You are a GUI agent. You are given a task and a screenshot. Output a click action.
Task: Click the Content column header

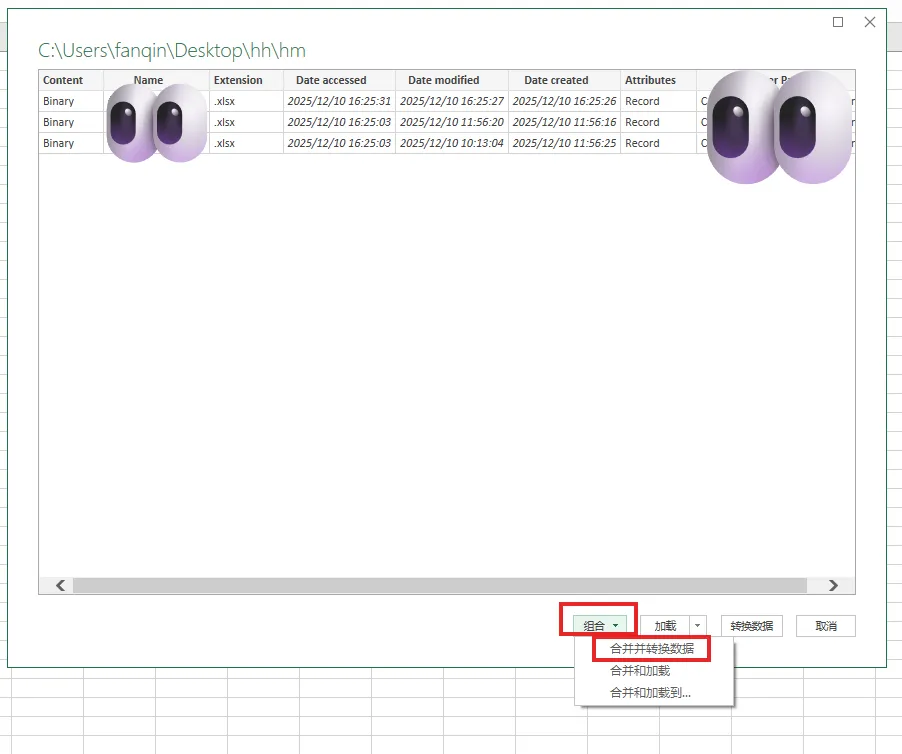coord(71,80)
